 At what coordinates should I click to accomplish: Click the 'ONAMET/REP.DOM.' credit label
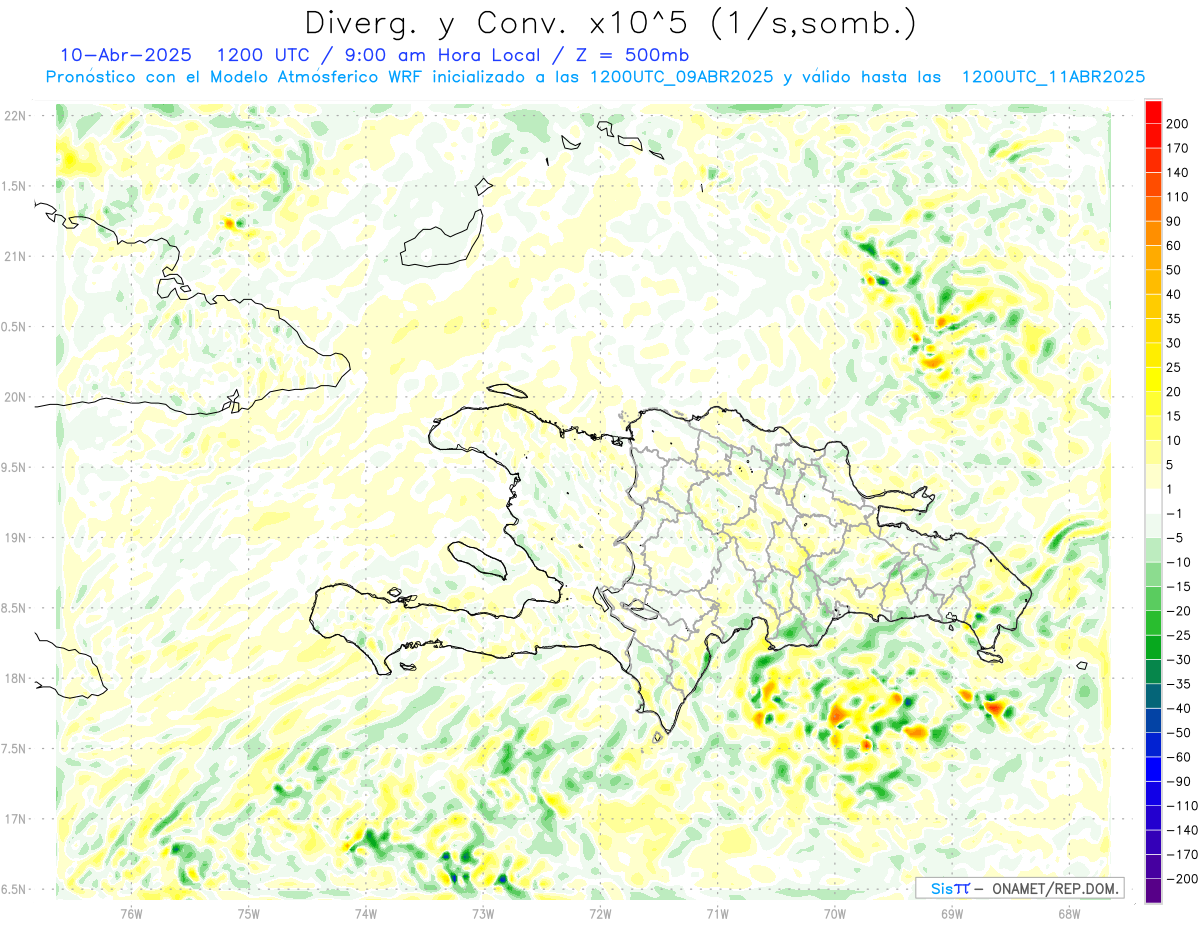click(1054, 888)
